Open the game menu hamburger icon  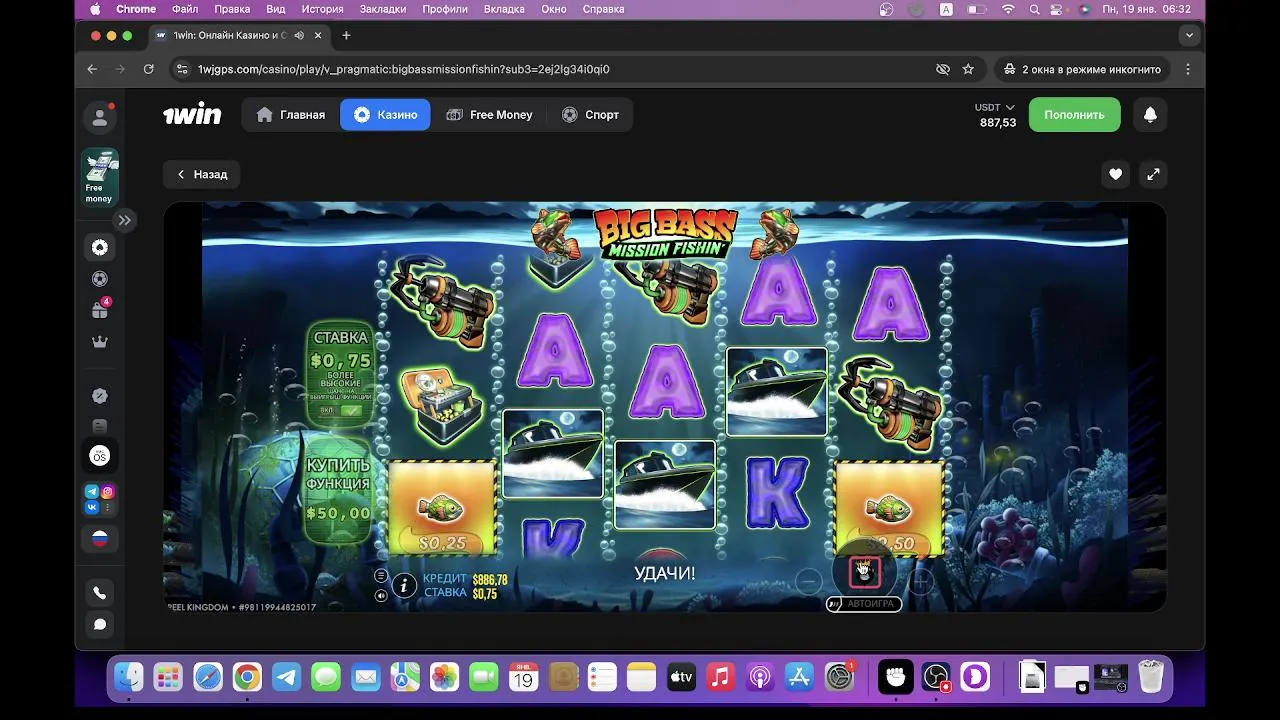click(381, 576)
